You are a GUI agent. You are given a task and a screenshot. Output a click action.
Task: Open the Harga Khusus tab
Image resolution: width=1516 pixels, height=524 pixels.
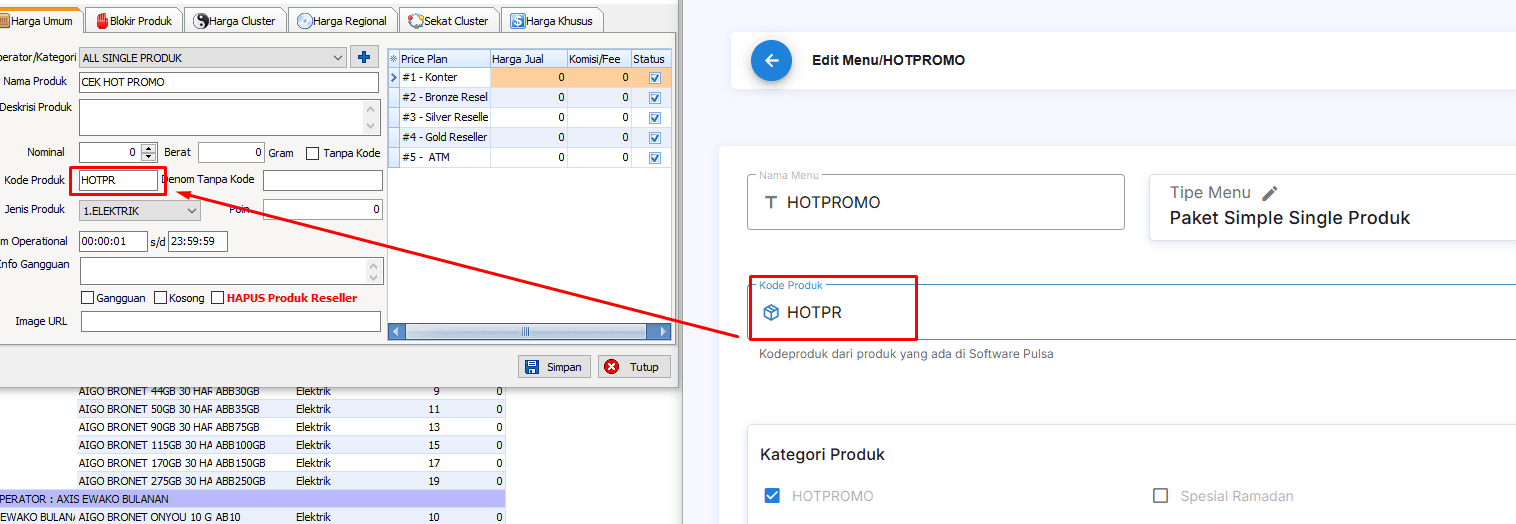pyautogui.click(x=551, y=21)
